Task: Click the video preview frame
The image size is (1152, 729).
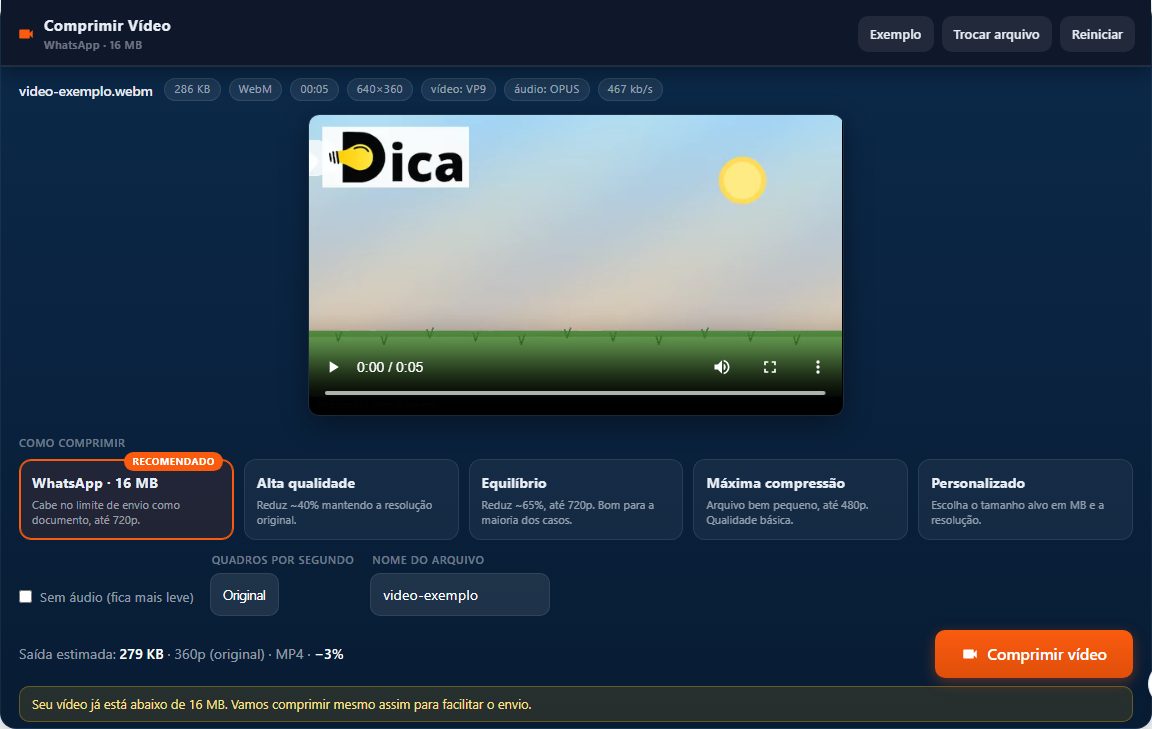Action: 575,265
